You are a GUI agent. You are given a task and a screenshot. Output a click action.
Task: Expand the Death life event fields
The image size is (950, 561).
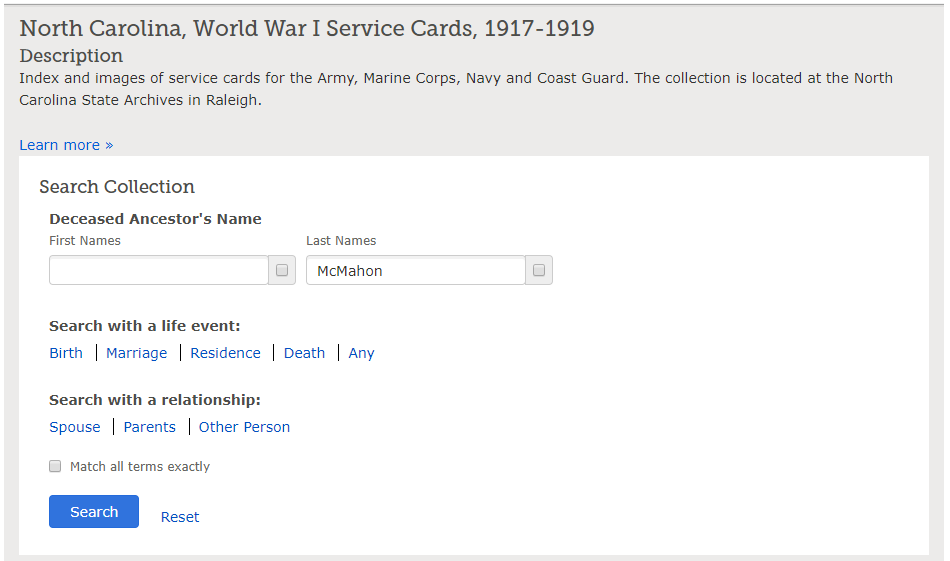(304, 353)
